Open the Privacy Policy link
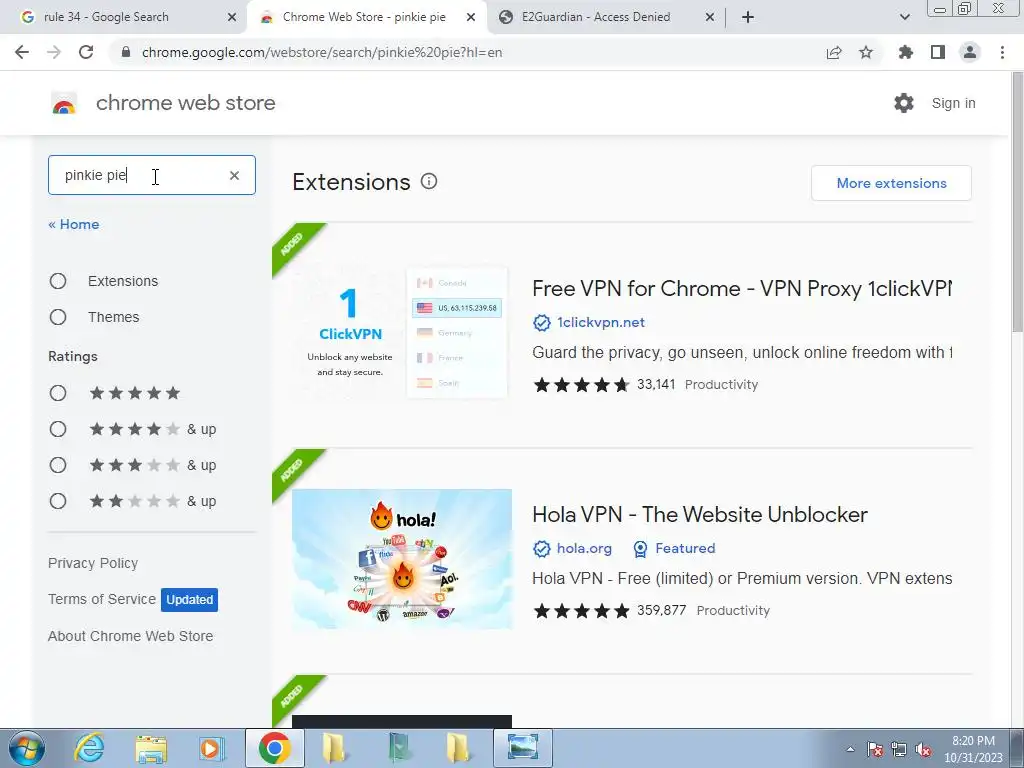1024x768 pixels. point(93,563)
